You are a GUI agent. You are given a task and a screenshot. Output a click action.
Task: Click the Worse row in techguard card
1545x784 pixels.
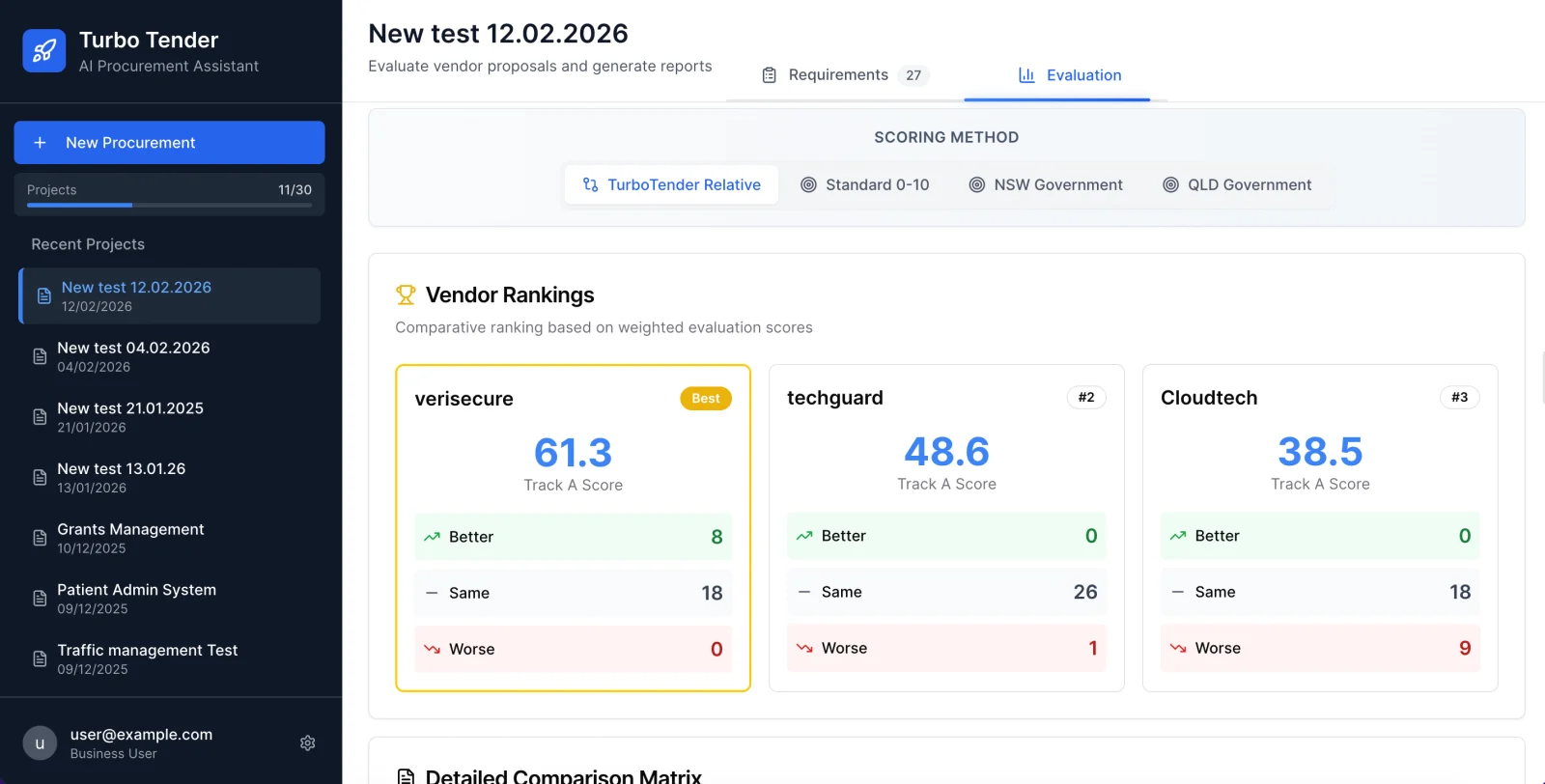946,648
